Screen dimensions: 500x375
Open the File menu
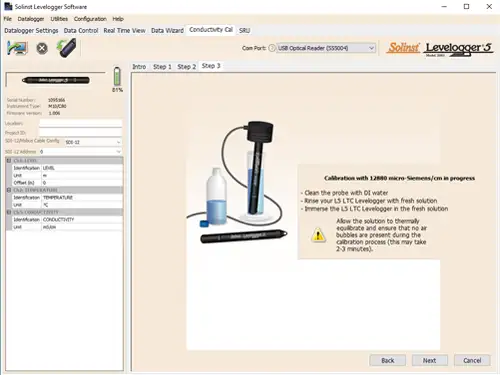click(8, 19)
